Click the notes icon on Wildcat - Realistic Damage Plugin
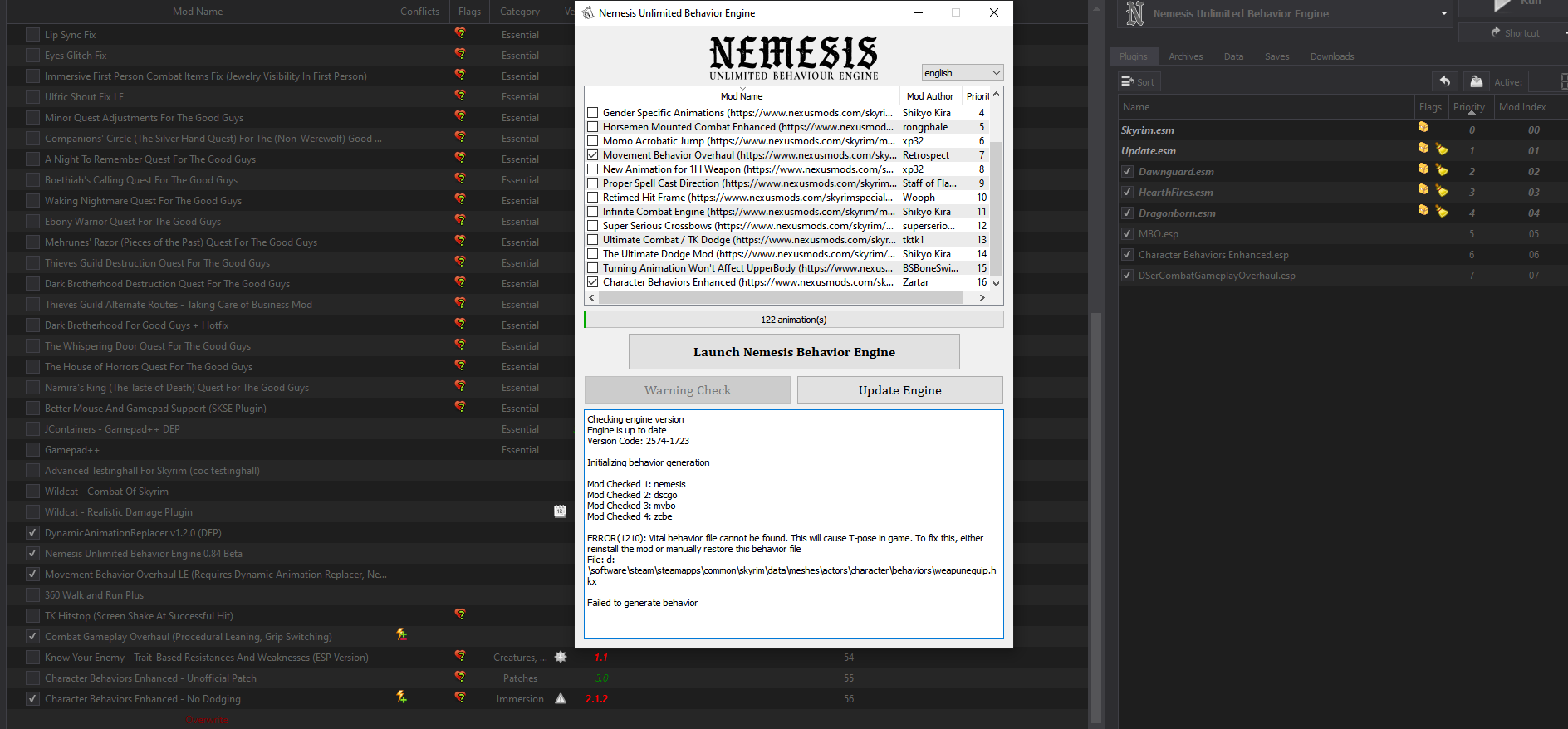This screenshot has height=729, width=1568. coord(560,511)
